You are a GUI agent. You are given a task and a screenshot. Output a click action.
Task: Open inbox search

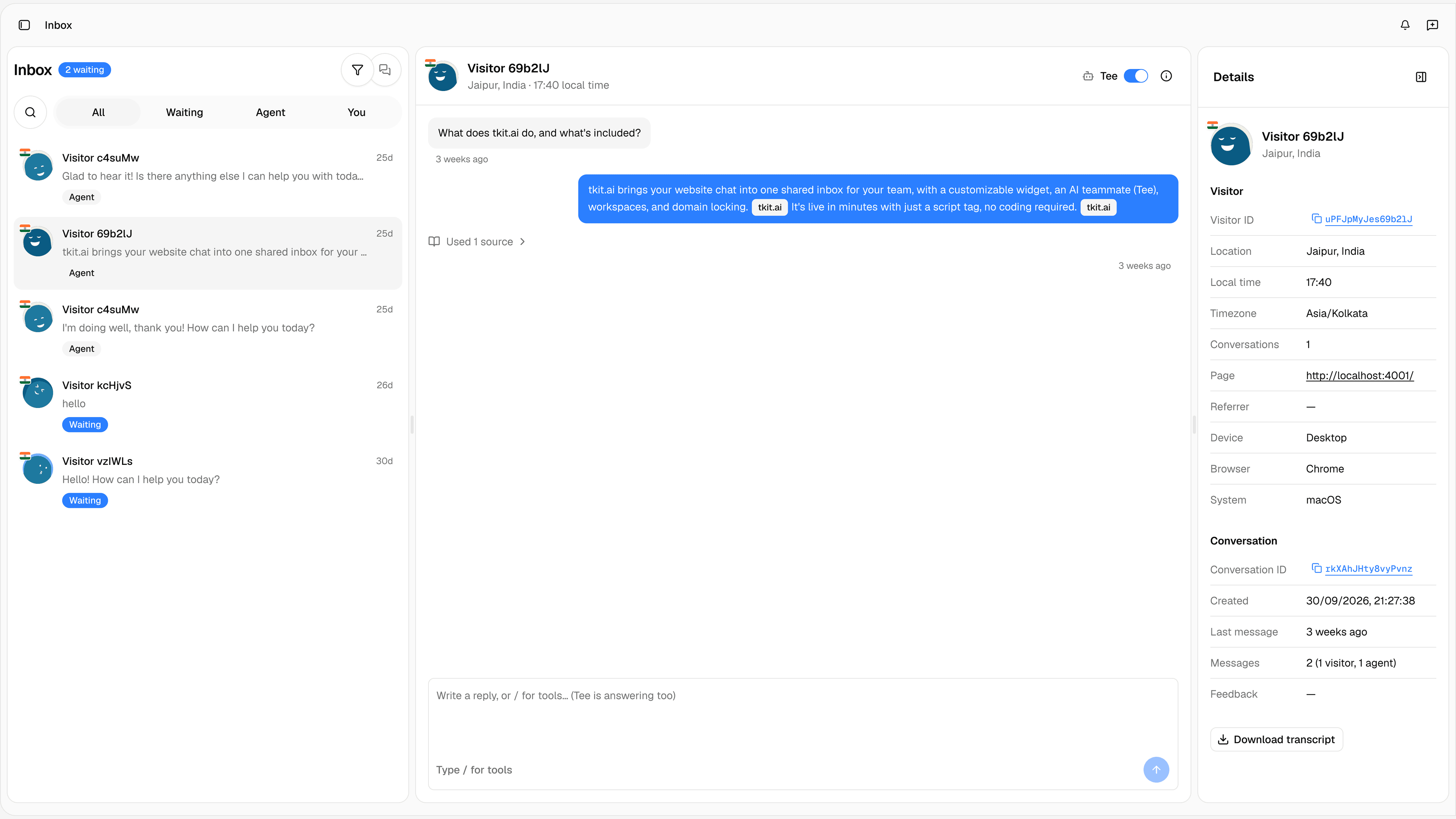pos(30,113)
